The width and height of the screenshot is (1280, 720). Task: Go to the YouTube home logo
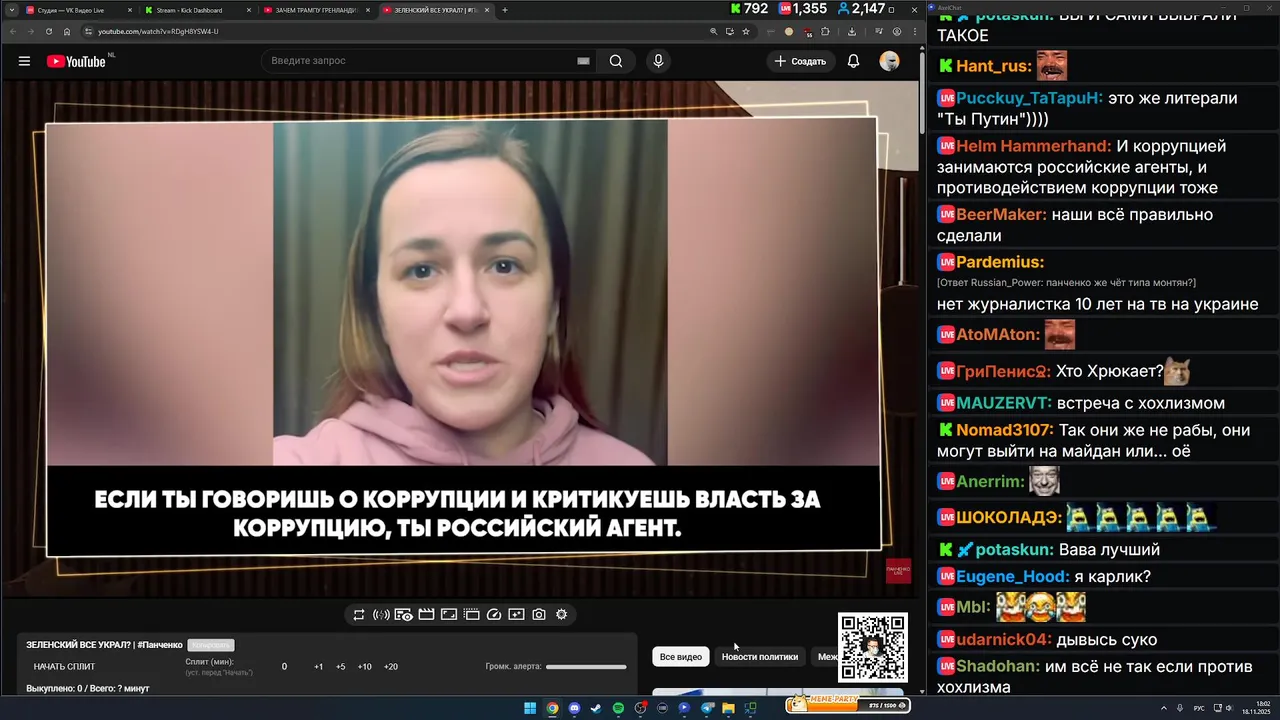76,61
